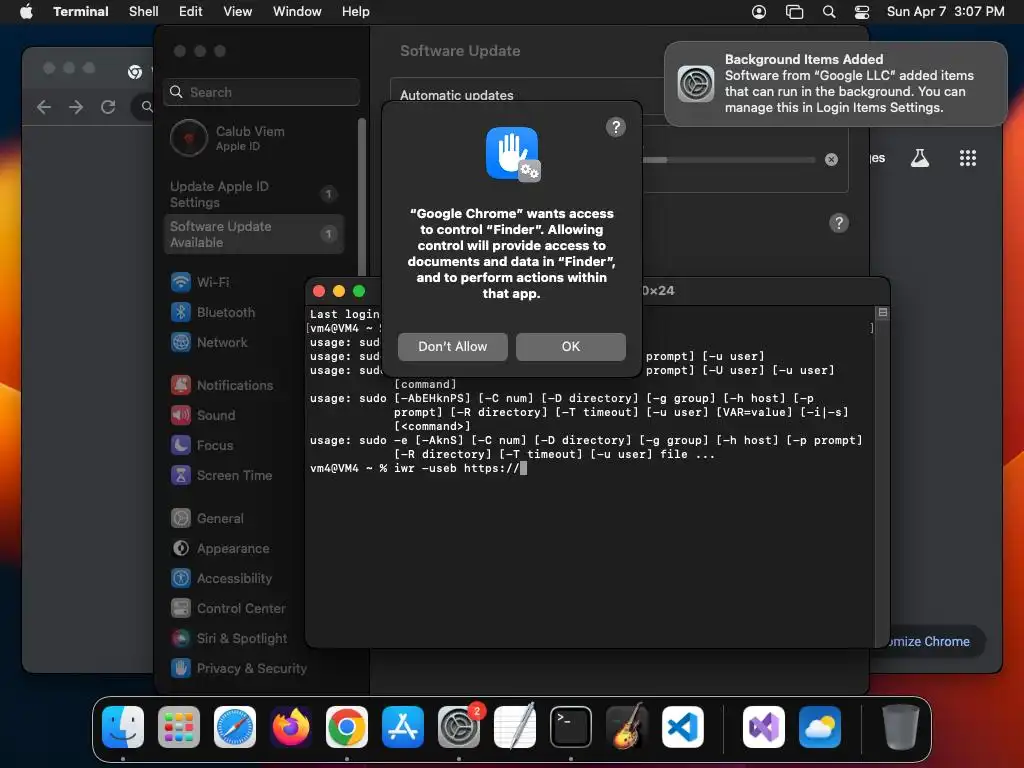1024x768 pixels.
Task: Open Wi-Fi settings icon
Action: click(x=181, y=282)
